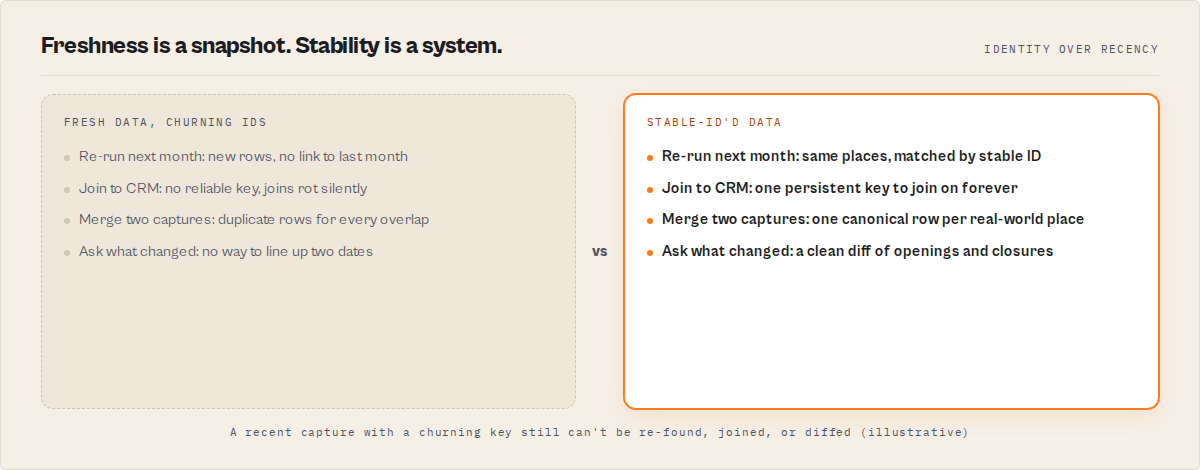Screen dimensions: 1200x470
Task: Select the 'STABLE-ID'D DATA' heading
Action: pyautogui.click(x=714, y=122)
